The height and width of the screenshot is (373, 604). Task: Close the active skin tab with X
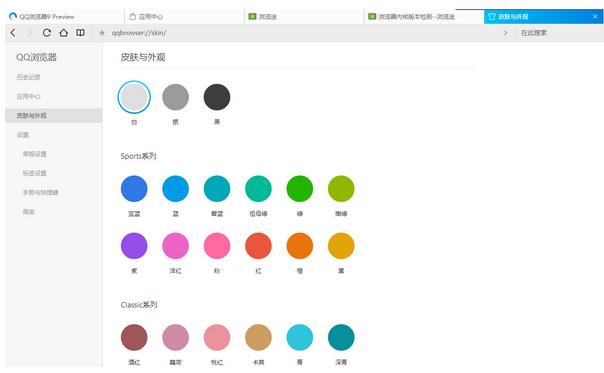[x=595, y=17]
